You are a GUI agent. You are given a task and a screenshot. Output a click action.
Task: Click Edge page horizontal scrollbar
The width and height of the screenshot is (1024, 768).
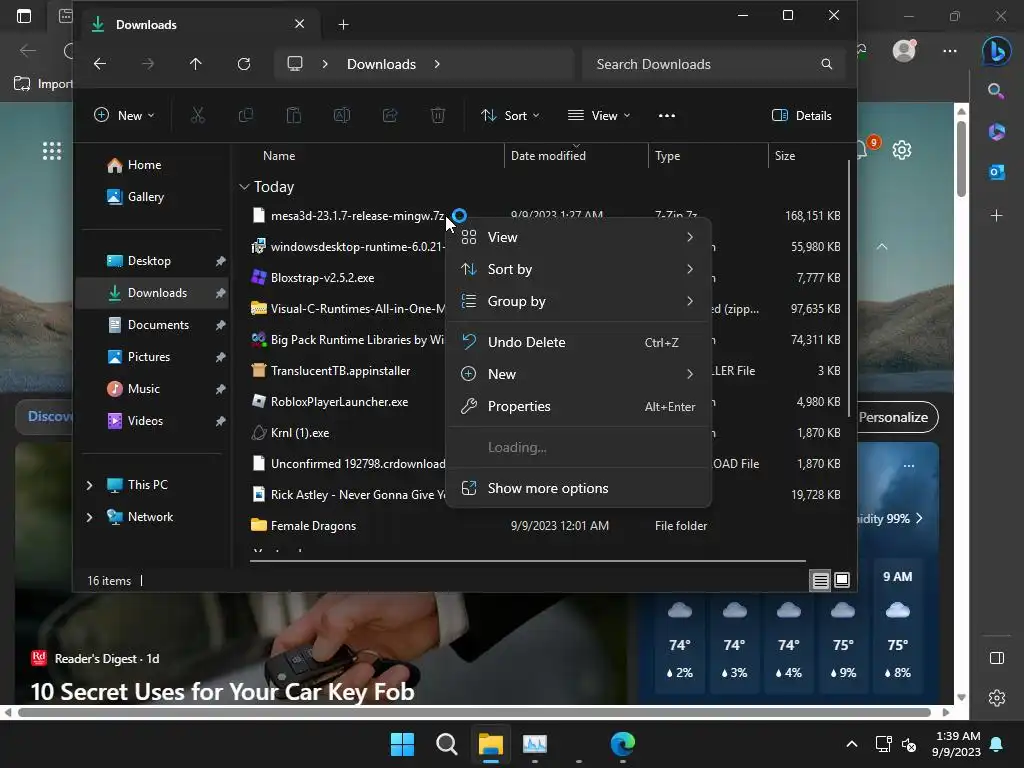pyautogui.click(x=475, y=712)
